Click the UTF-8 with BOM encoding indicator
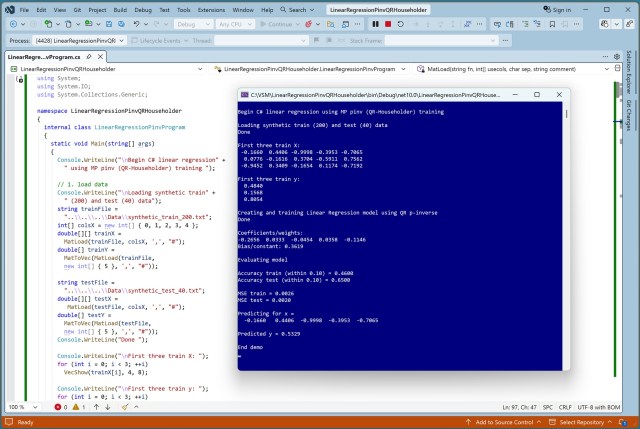640x429 pixels. coord(598,407)
